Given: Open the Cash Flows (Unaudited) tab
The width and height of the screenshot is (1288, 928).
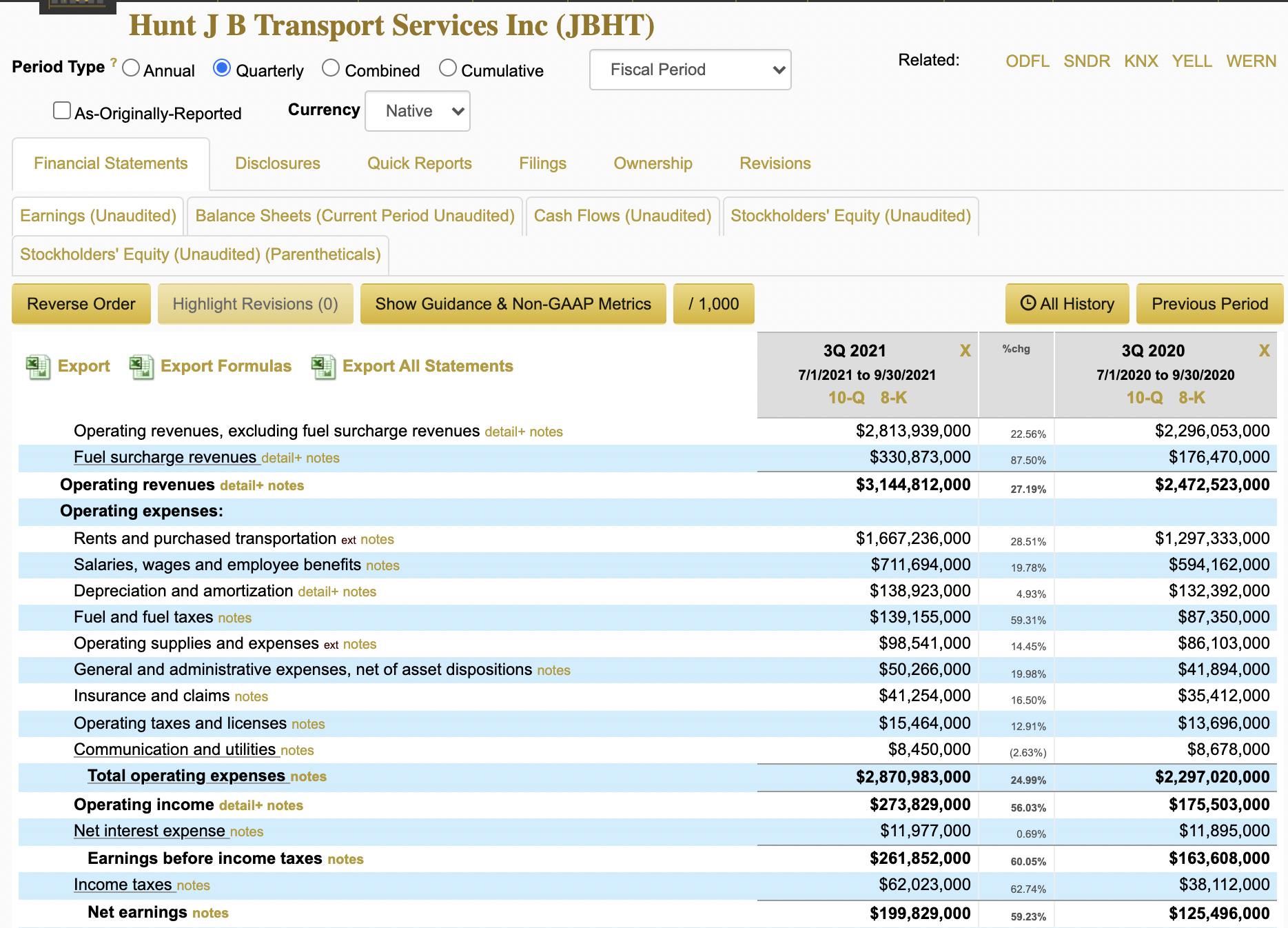Looking at the screenshot, I should pos(622,216).
